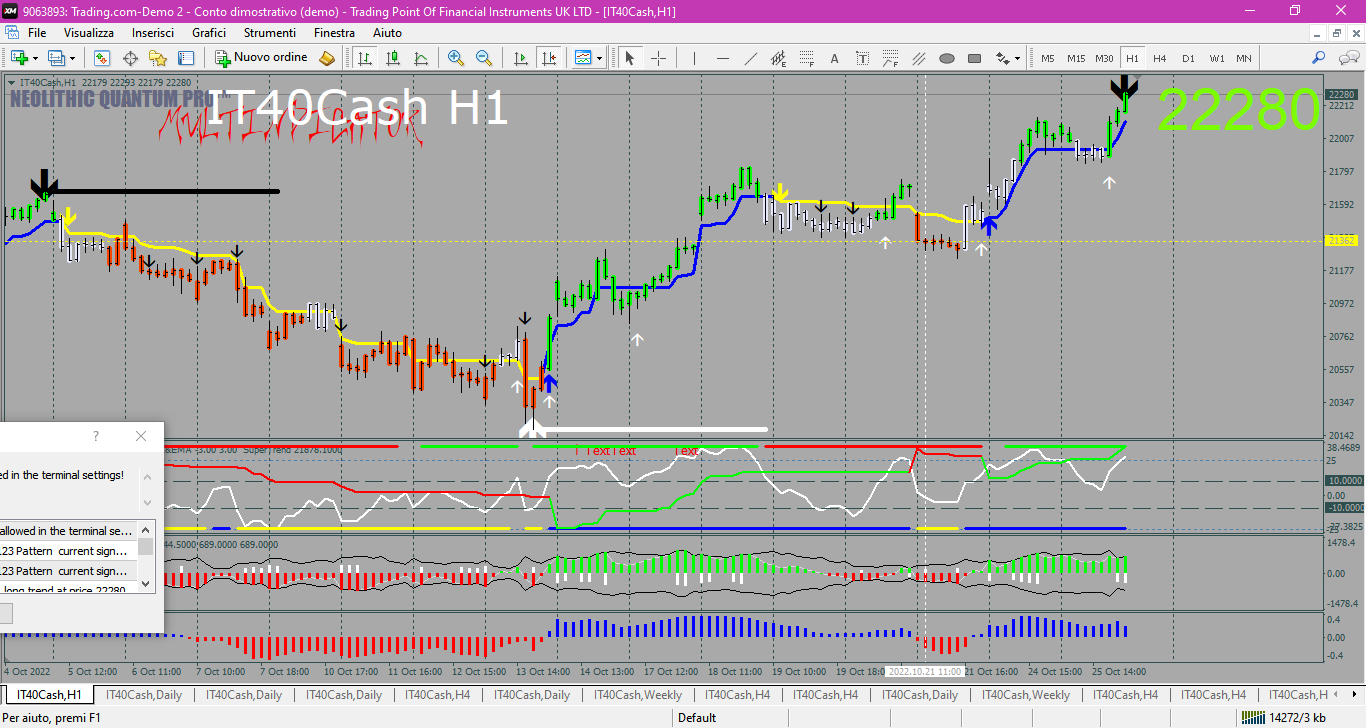Open the File menu
The width and height of the screenshot is (1366, 728).
pyautogui.click(x=37, y=33)
